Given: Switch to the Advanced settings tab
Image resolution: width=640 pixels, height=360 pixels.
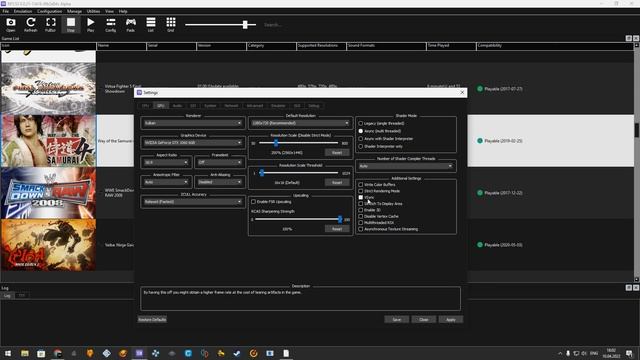Looking at the screenshot, I should point(255,106).
